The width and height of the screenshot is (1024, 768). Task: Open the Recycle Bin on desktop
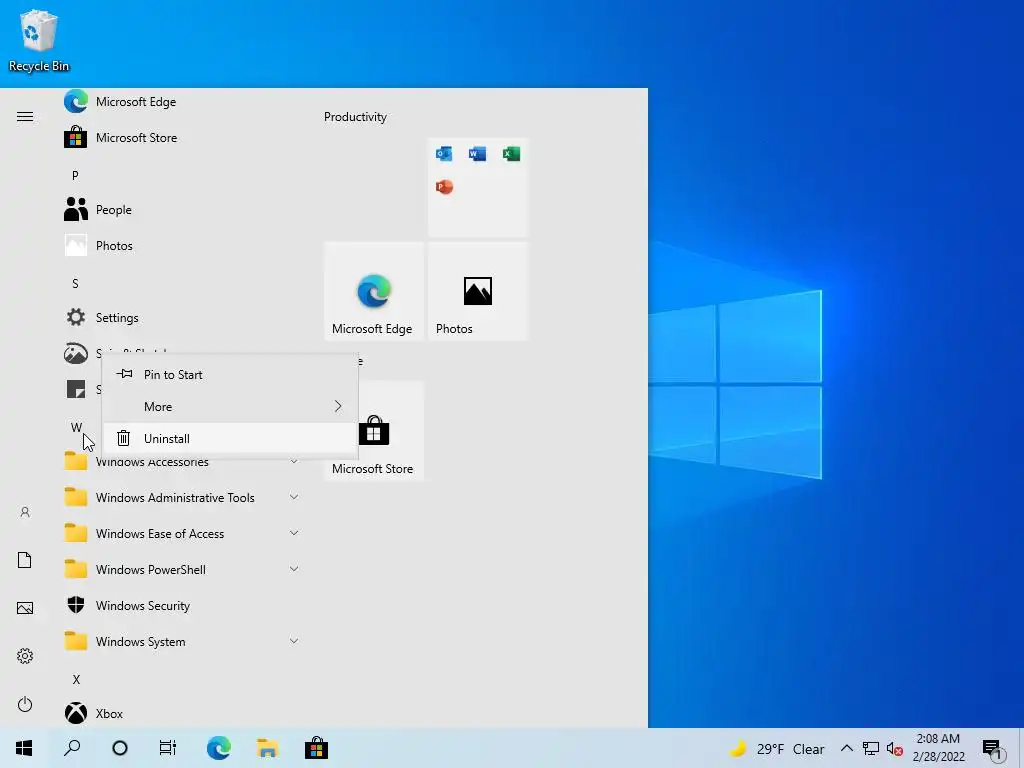point(39,40)
